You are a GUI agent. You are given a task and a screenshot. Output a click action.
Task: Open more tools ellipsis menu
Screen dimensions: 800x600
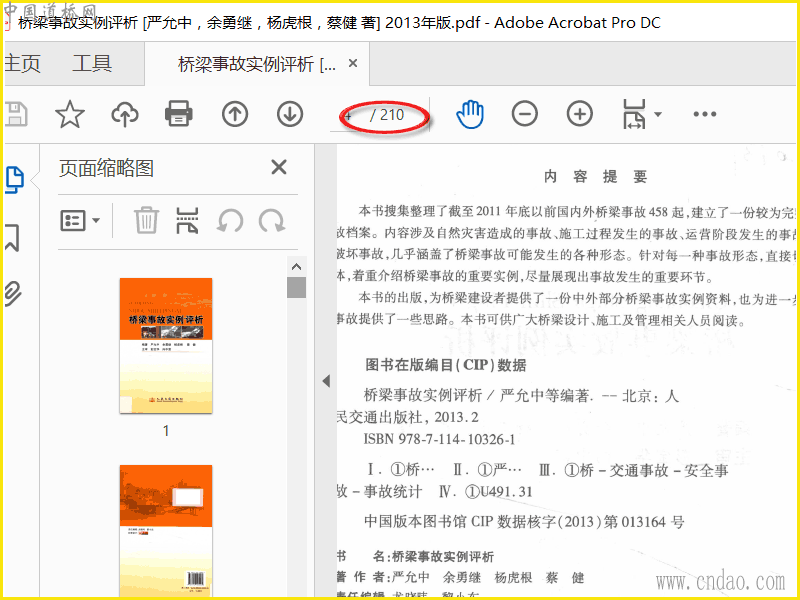[x=705, y=114]
